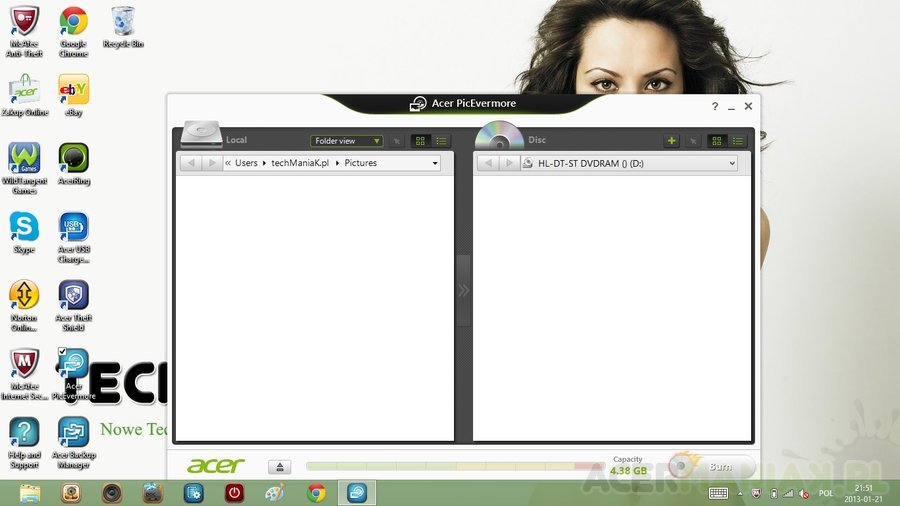Expand the hidden breadcrumb chevron before Users

point(228,163)
